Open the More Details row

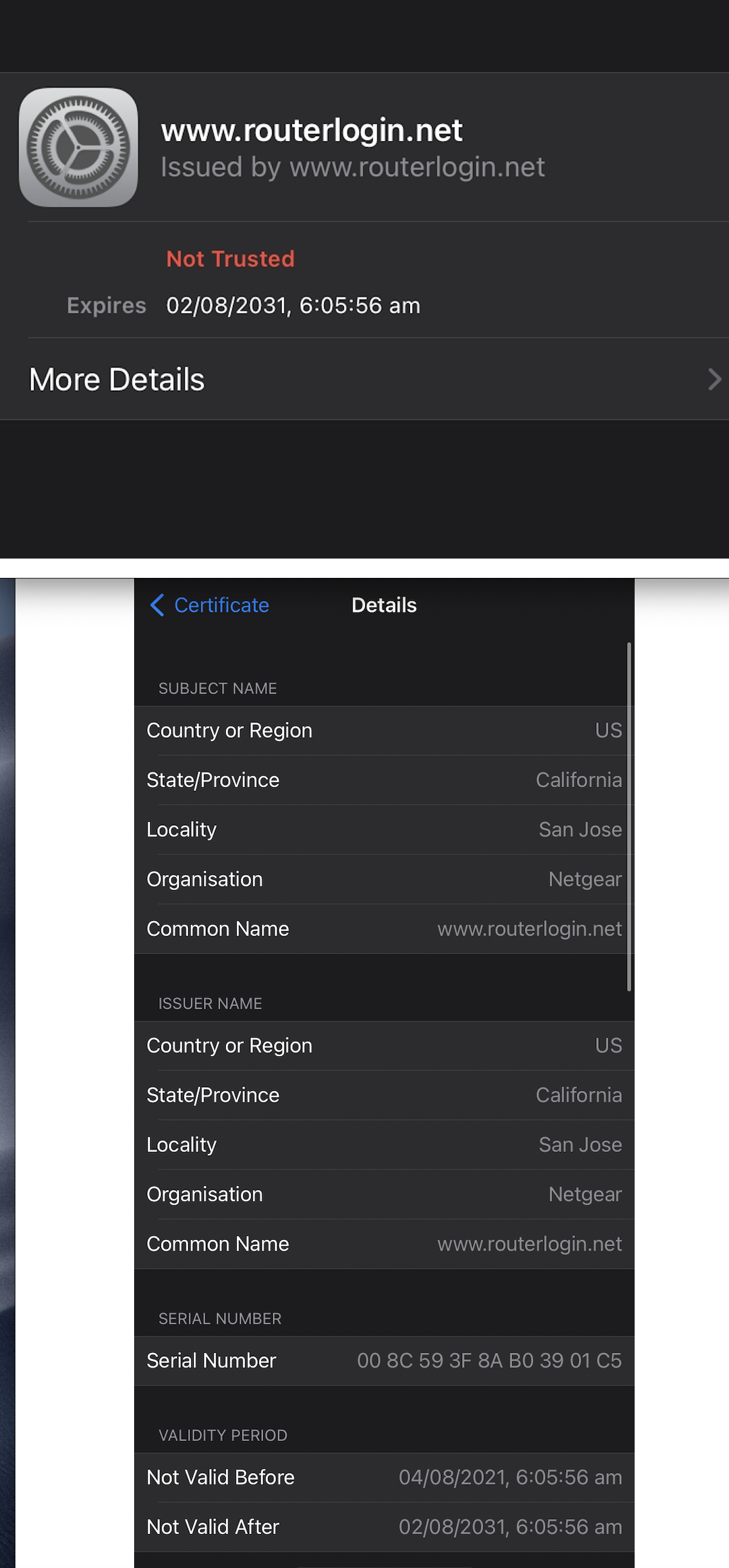click(364, 379)
